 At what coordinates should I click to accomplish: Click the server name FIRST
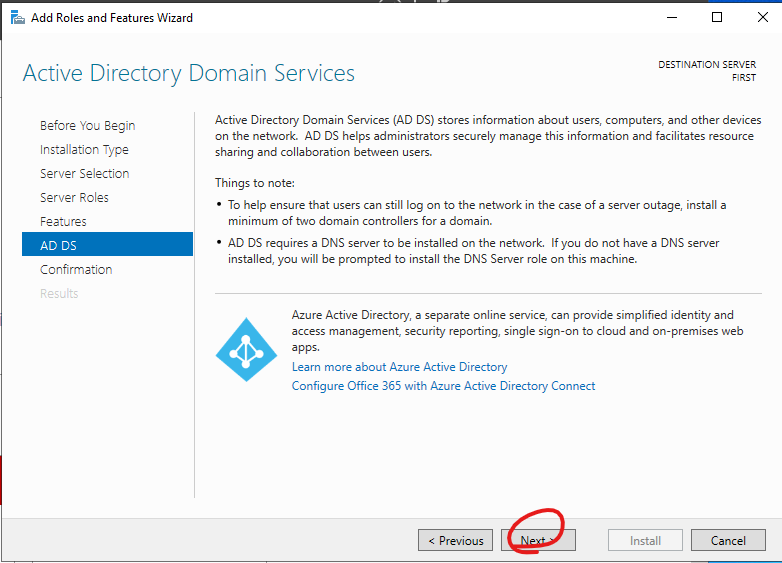(744, 78)
